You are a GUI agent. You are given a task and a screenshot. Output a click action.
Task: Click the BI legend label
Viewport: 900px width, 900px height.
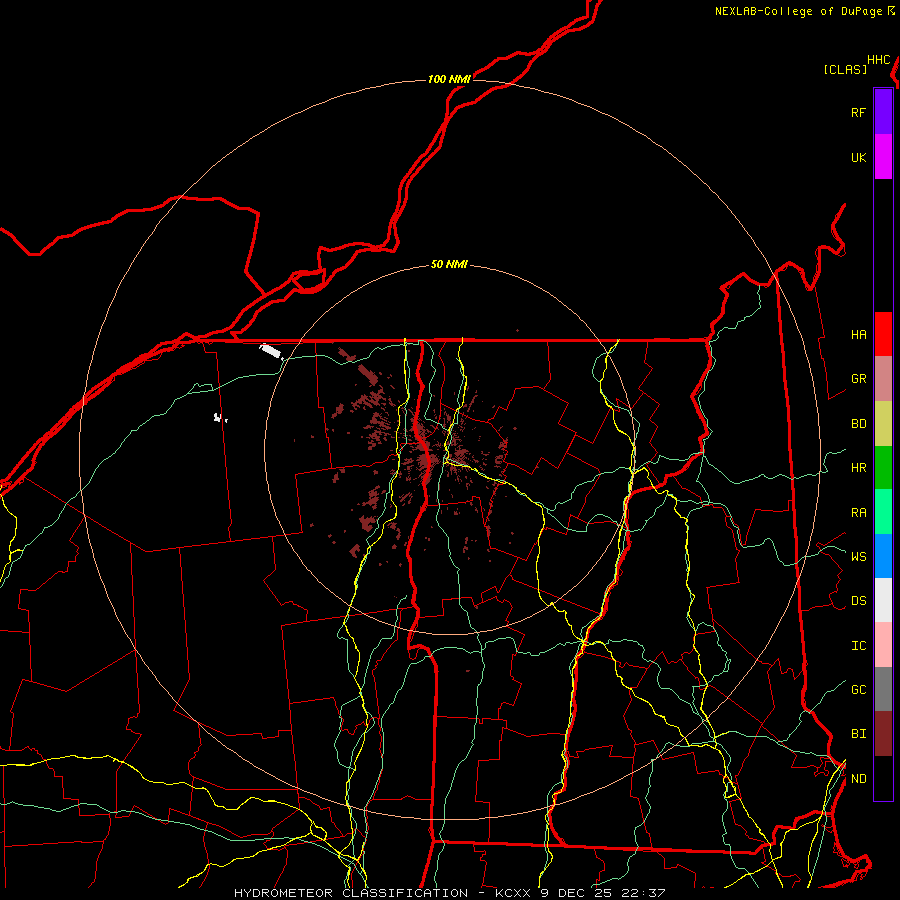858,734
